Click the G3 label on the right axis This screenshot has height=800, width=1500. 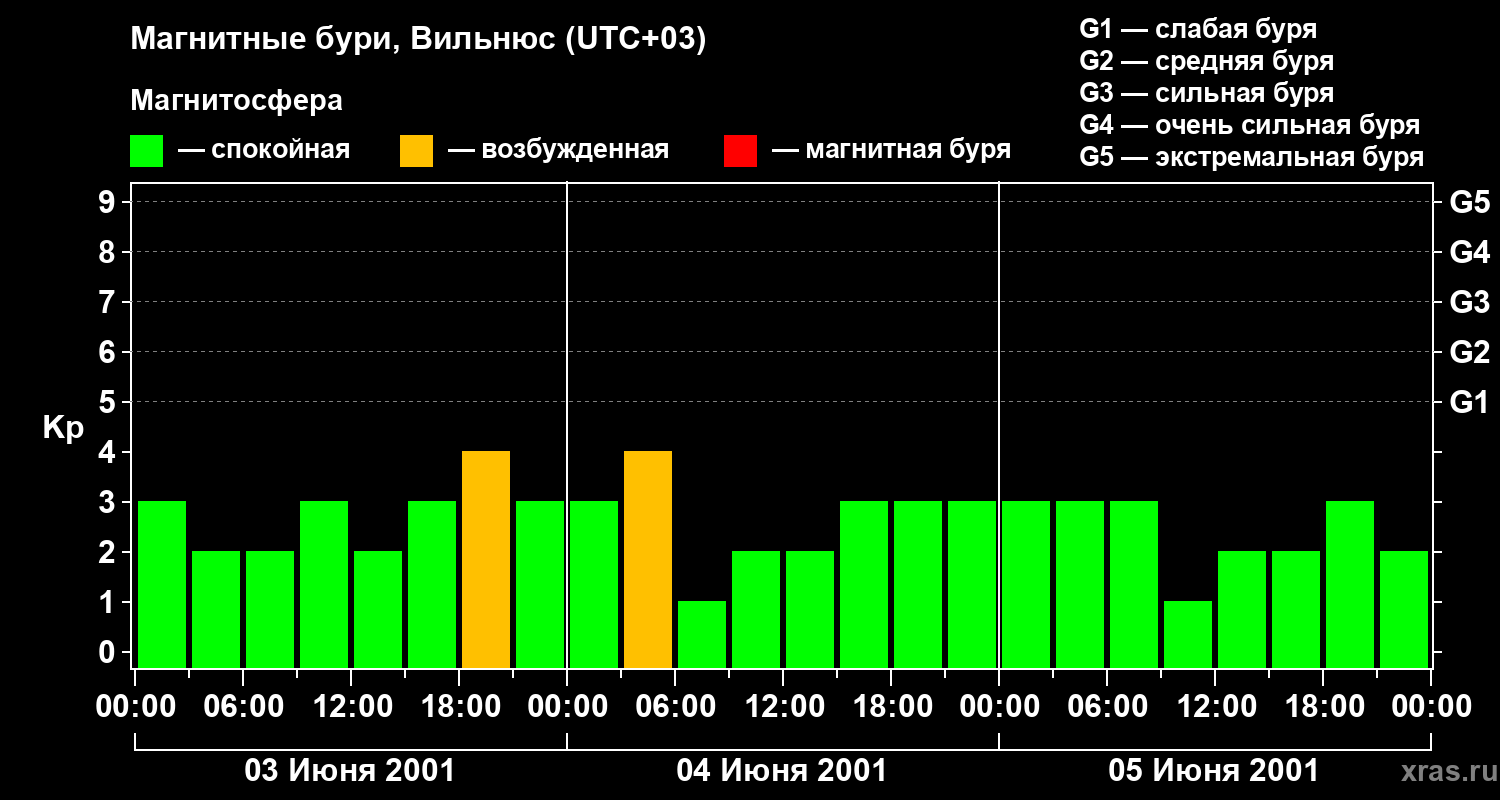tap(1470, 302)
